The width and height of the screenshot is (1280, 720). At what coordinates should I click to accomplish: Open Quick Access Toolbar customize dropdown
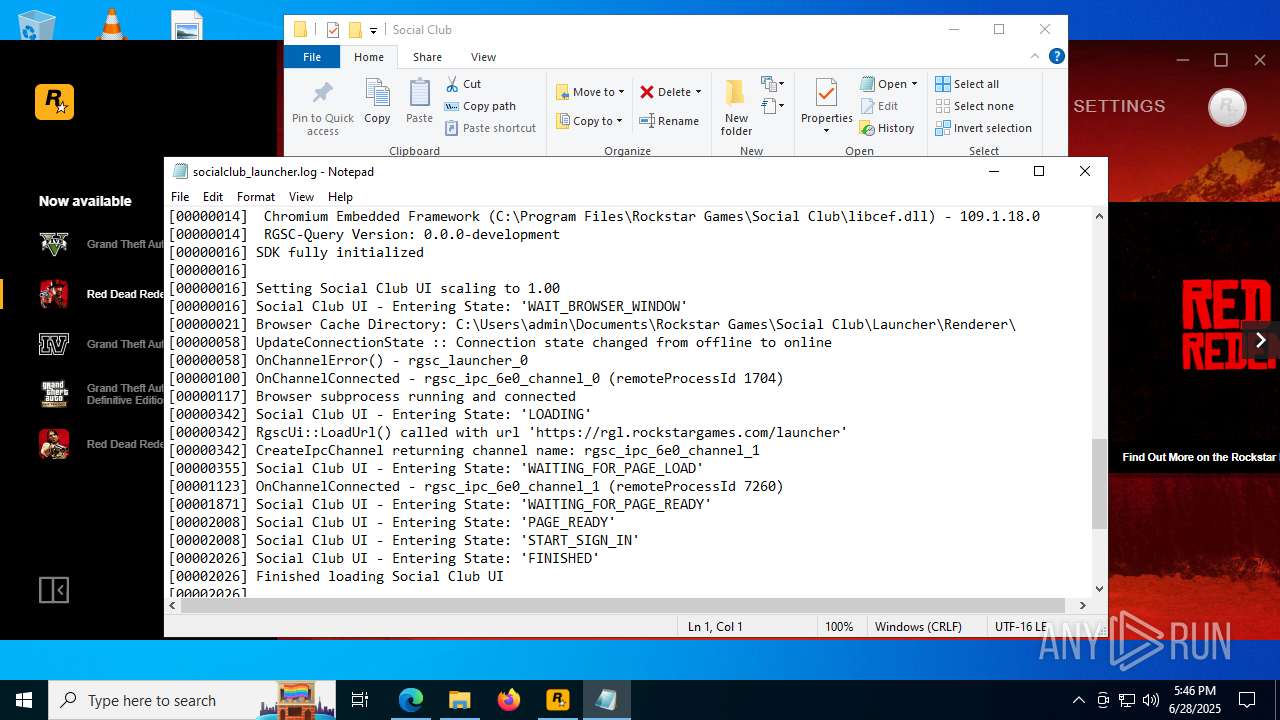coord(373,30)
